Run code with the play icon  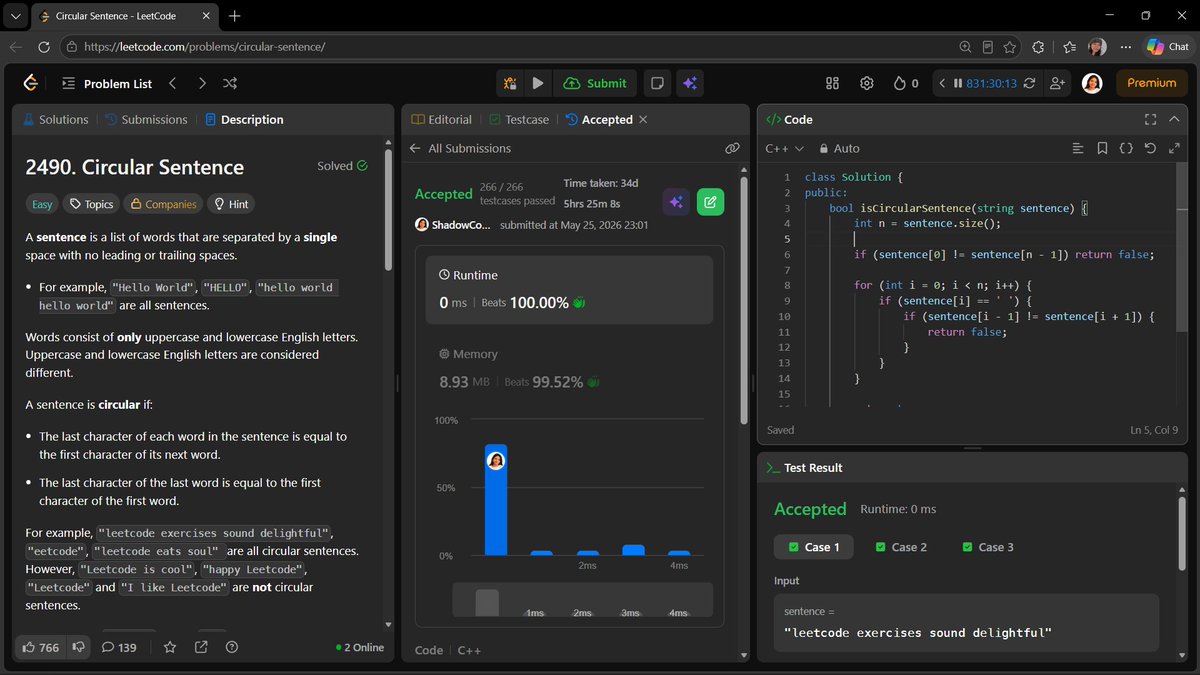click(538, 83)
